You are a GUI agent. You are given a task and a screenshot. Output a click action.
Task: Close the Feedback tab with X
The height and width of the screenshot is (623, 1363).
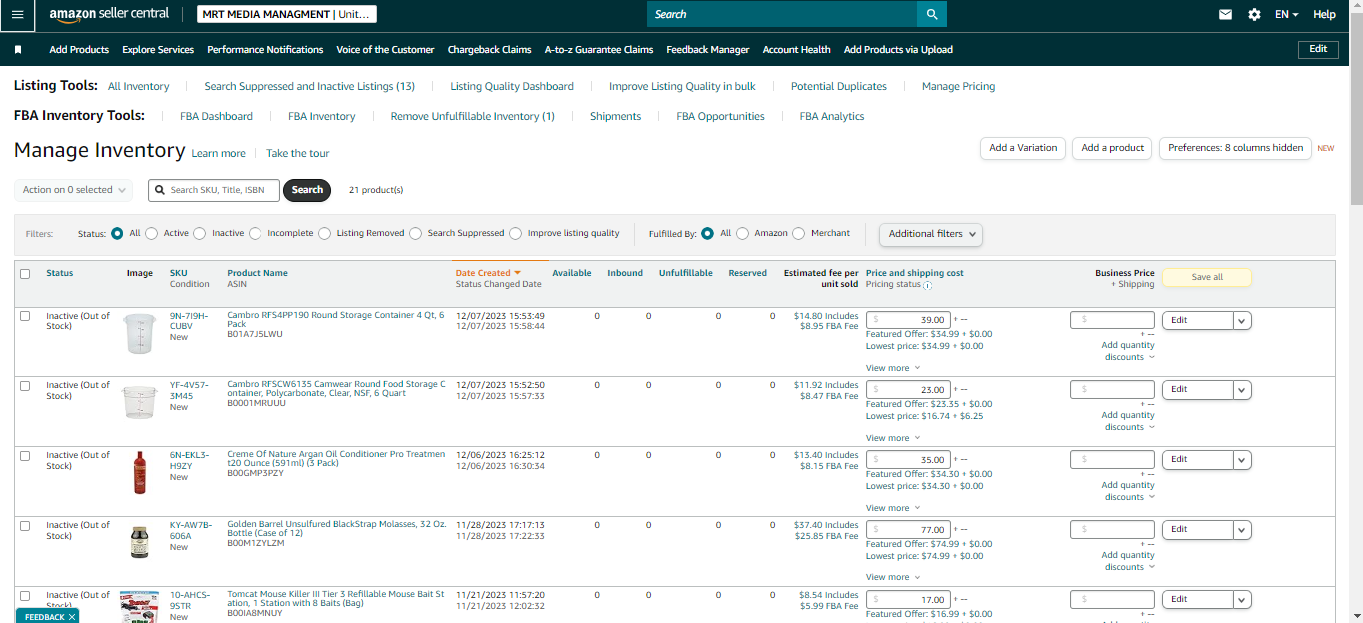[72, 617]
